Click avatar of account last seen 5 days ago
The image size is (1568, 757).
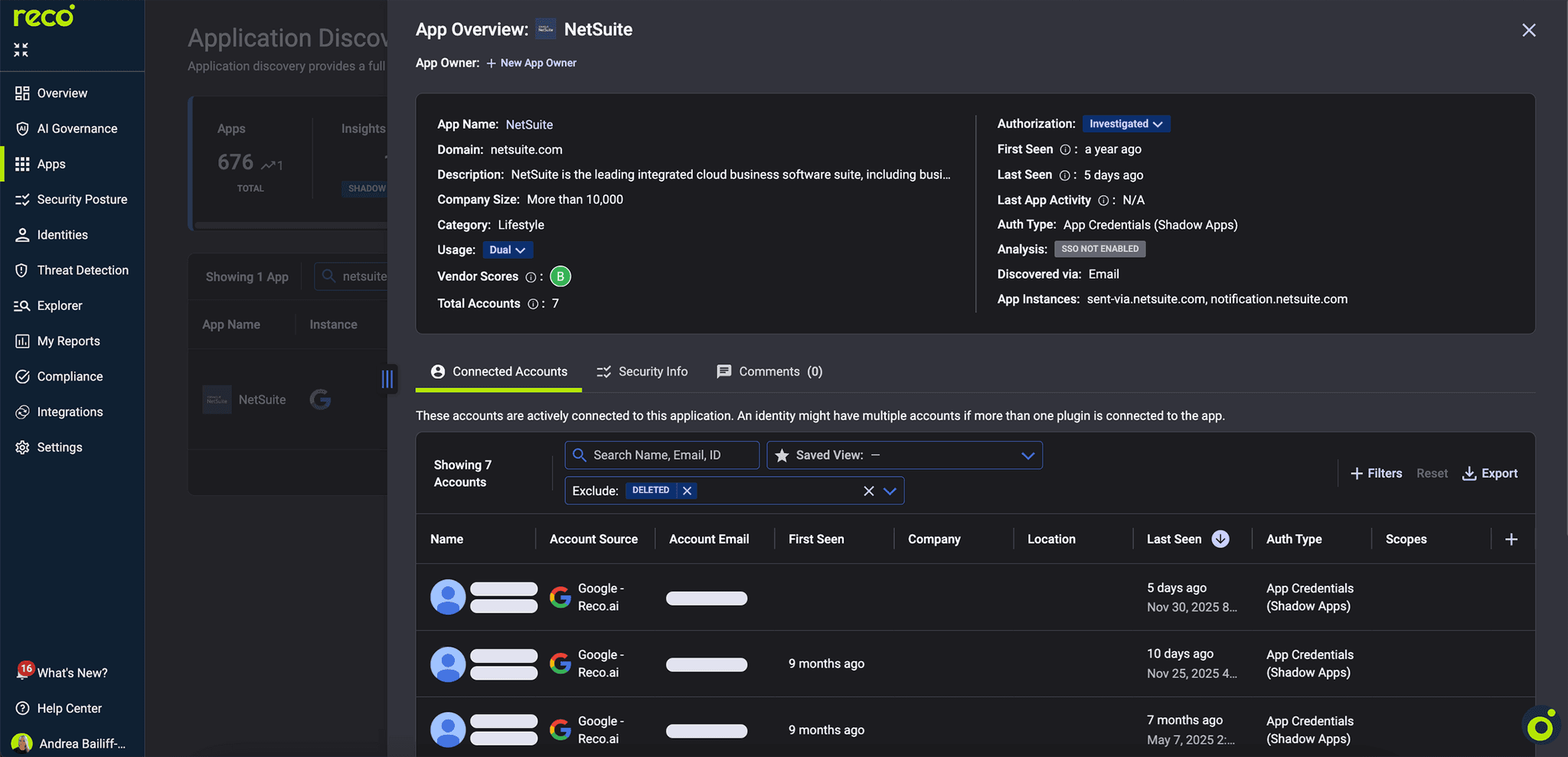click(x=448, y=597)
